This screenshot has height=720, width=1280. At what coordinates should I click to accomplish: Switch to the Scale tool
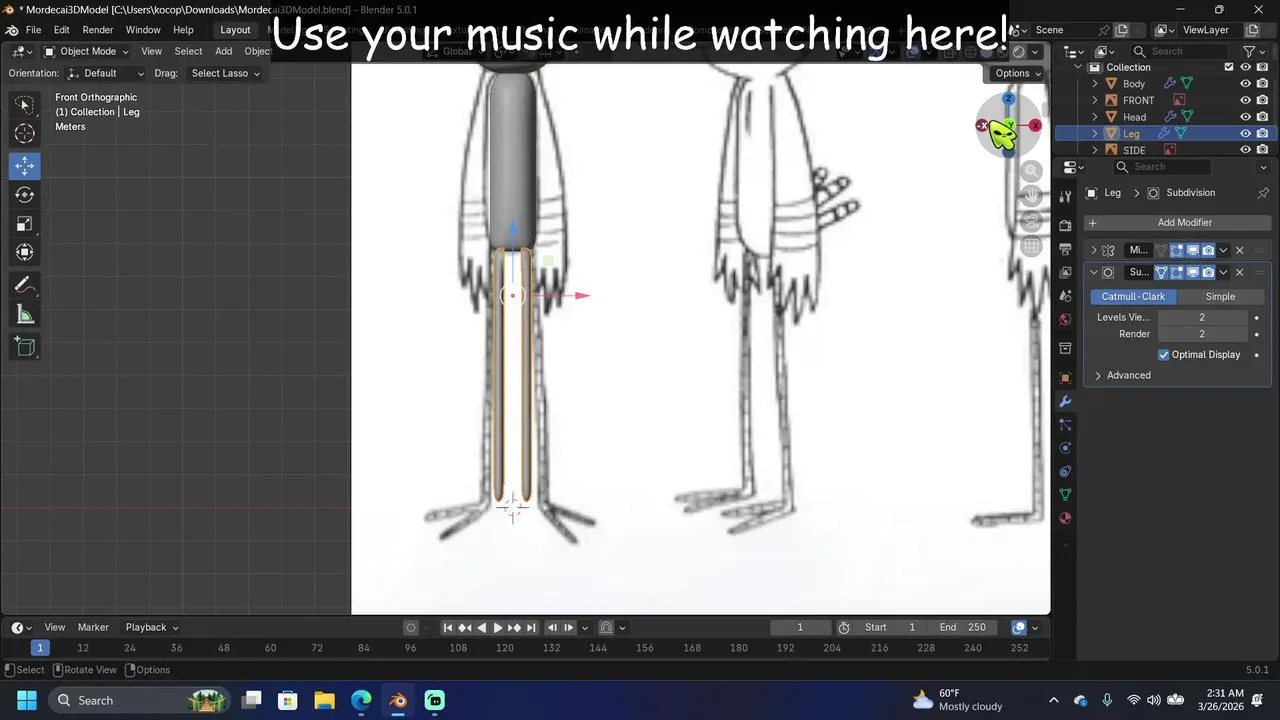point(25,224)
